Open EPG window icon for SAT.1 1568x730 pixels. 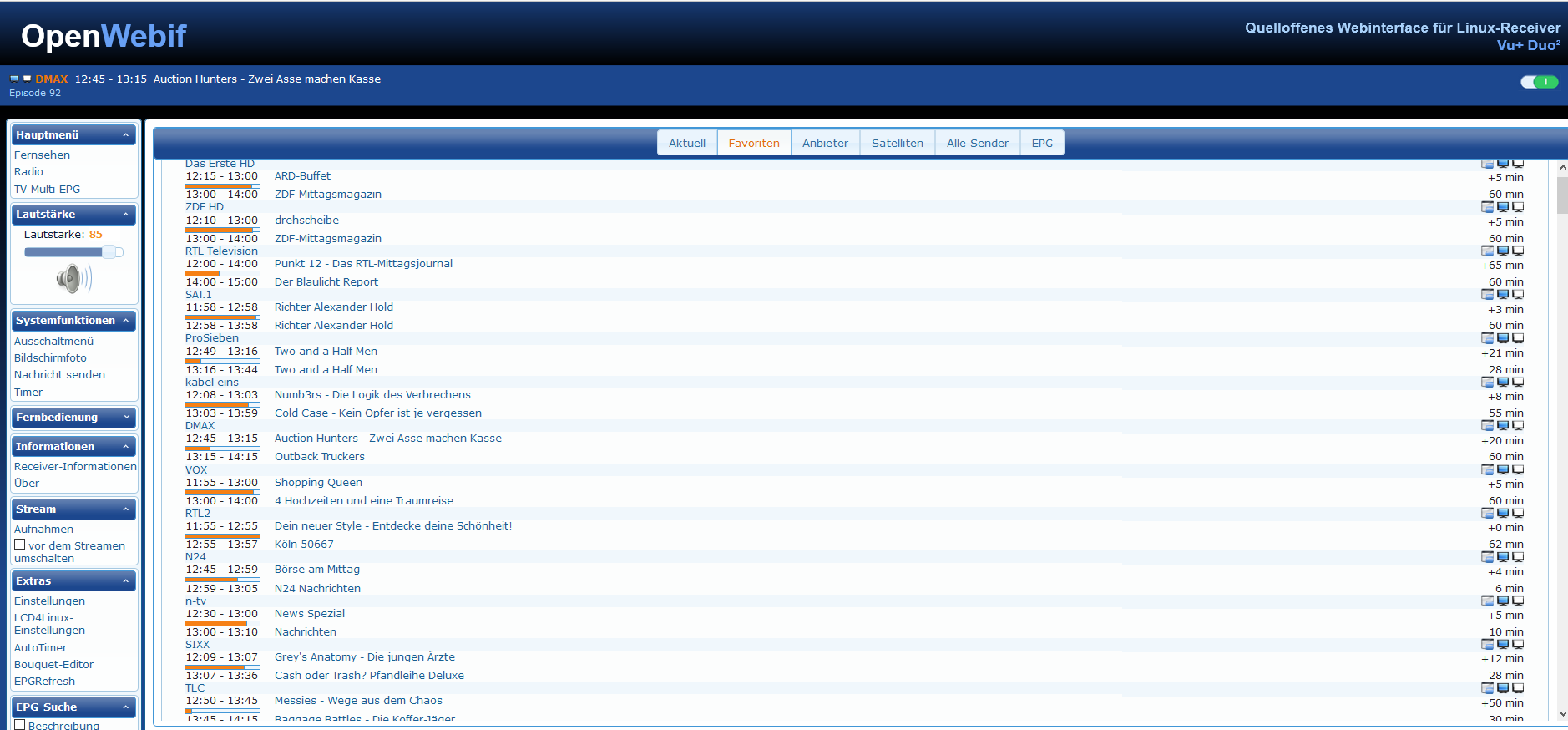1488,294
